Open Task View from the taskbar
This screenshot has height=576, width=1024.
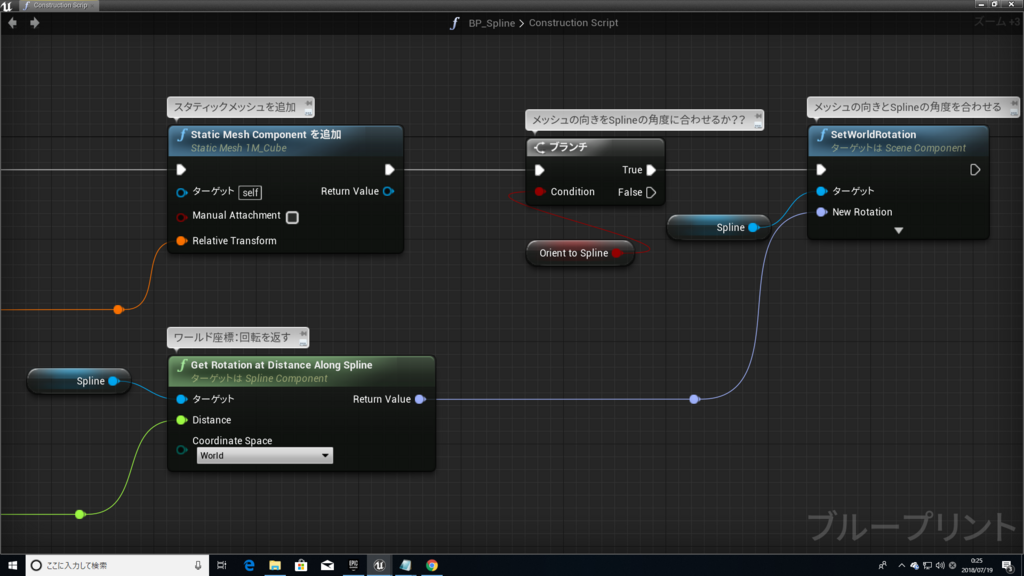click(221, 566)
